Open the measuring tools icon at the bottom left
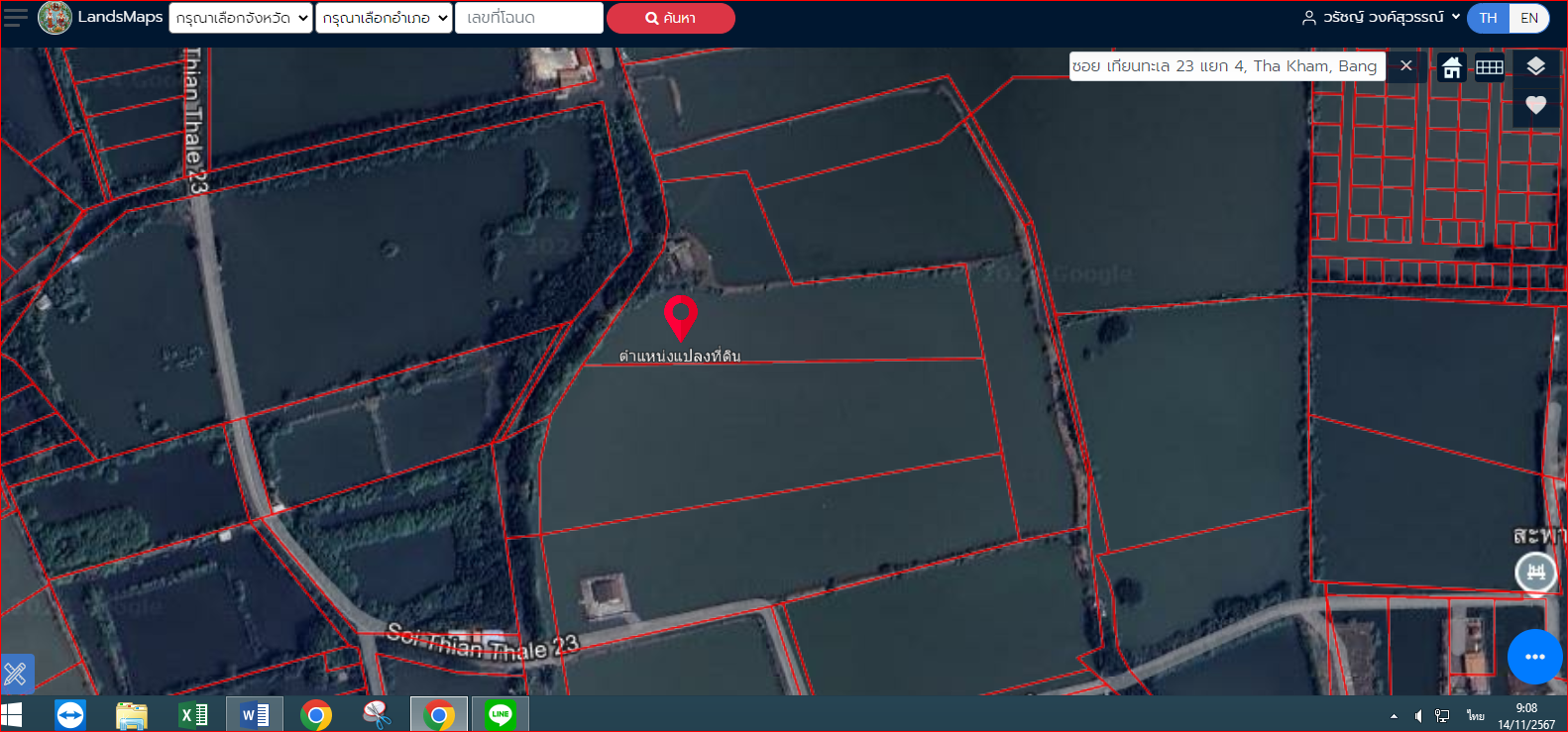 (17, 675)
